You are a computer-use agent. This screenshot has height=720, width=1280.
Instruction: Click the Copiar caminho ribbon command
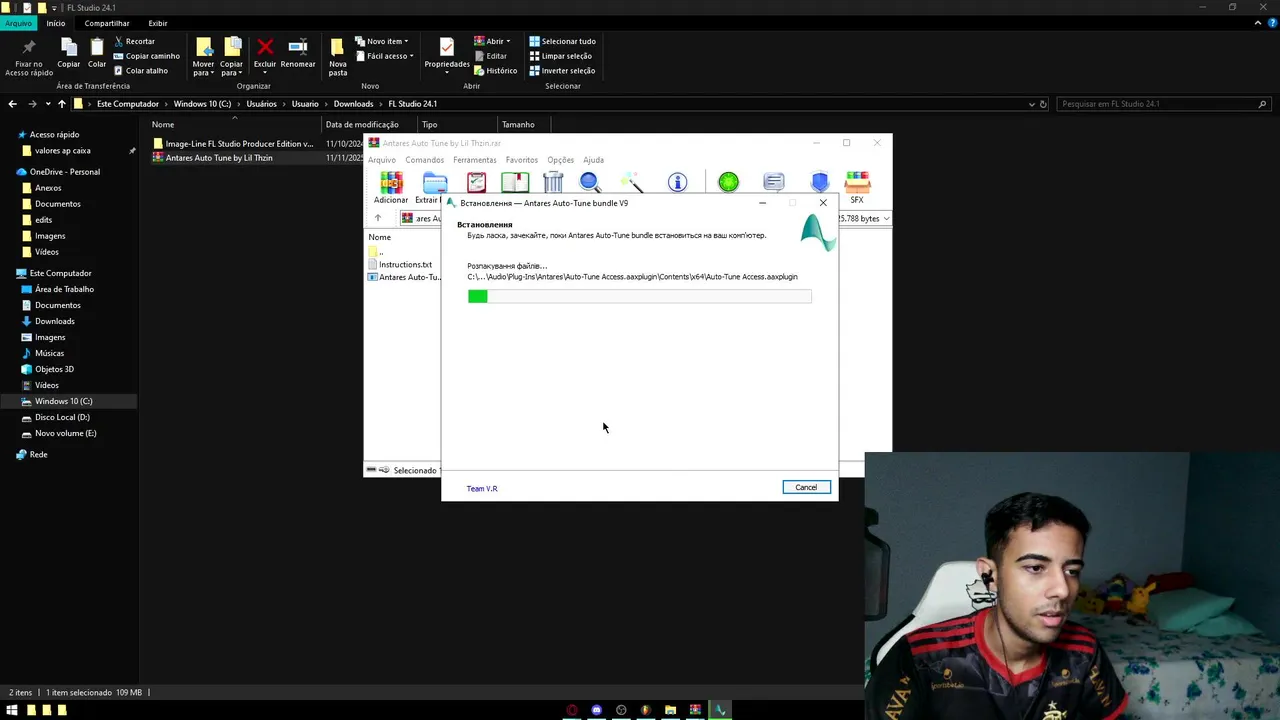[146, 56]
